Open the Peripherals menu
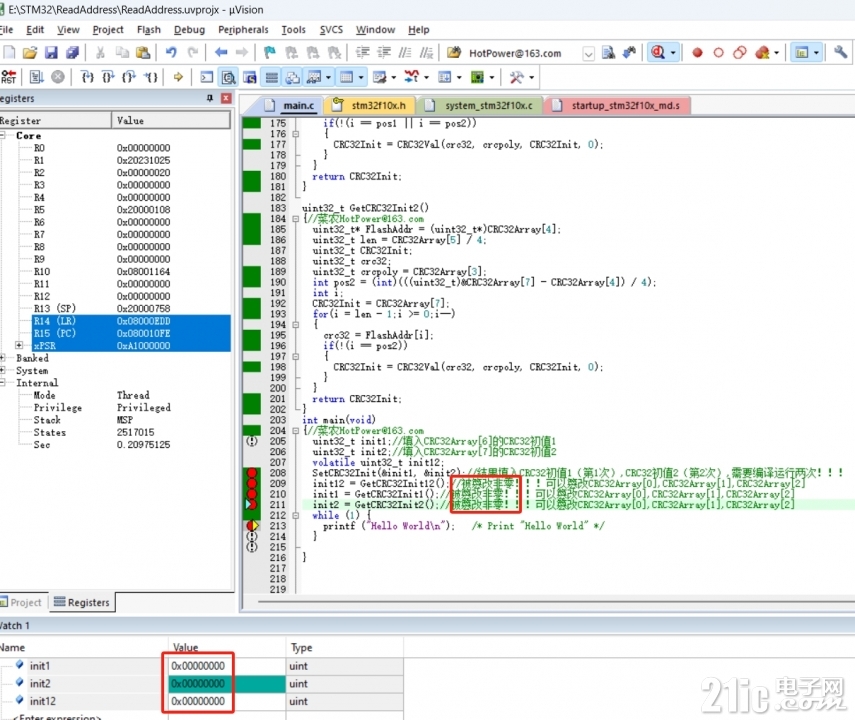The image size is (855, 720). tap(243, 29)
